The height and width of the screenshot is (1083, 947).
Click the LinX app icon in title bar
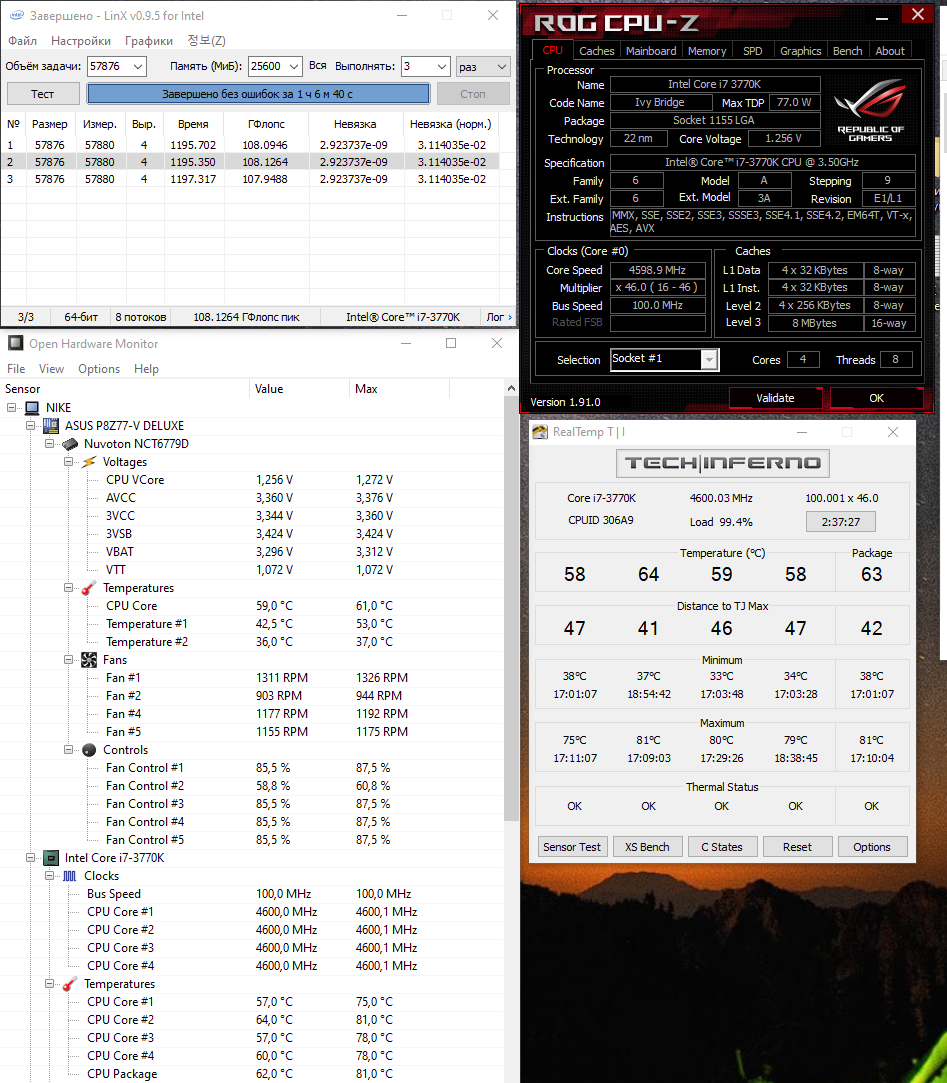pos(16,15)
